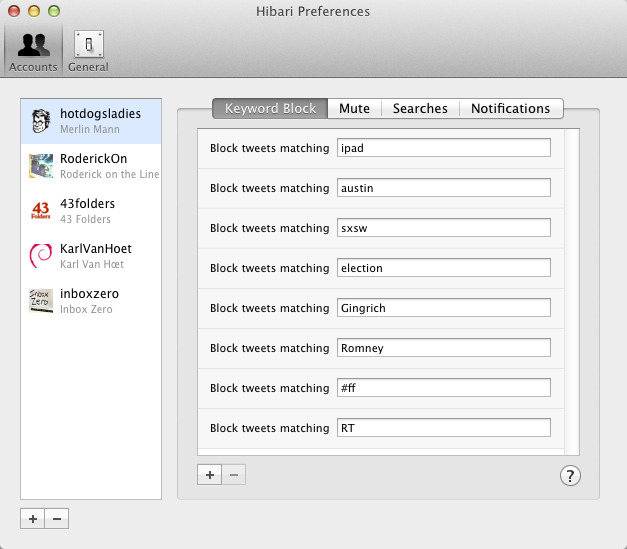Open the General preferences pane
Screen dimensions: 627x549
88,50
